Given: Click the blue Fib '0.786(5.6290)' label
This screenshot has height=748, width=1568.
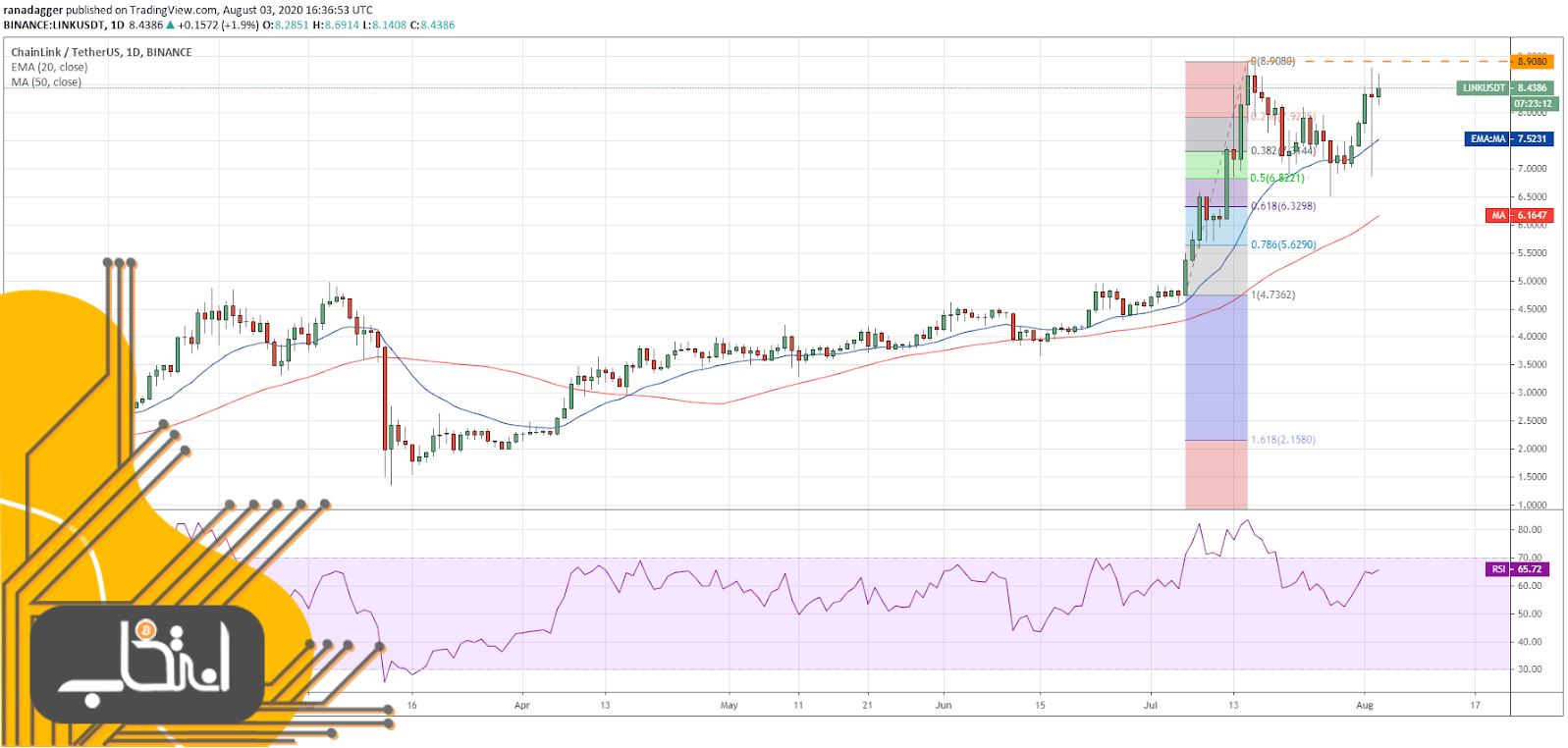Looking at the screenshot, I should 1283,244.
